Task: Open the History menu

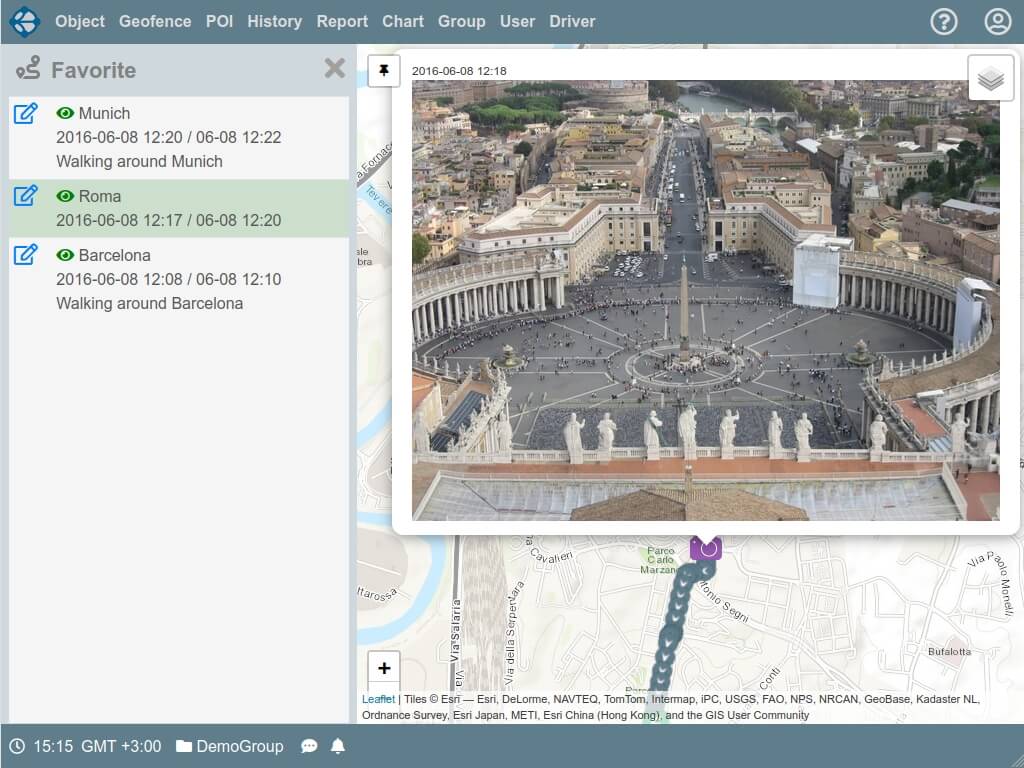Action: click(274, 21)
